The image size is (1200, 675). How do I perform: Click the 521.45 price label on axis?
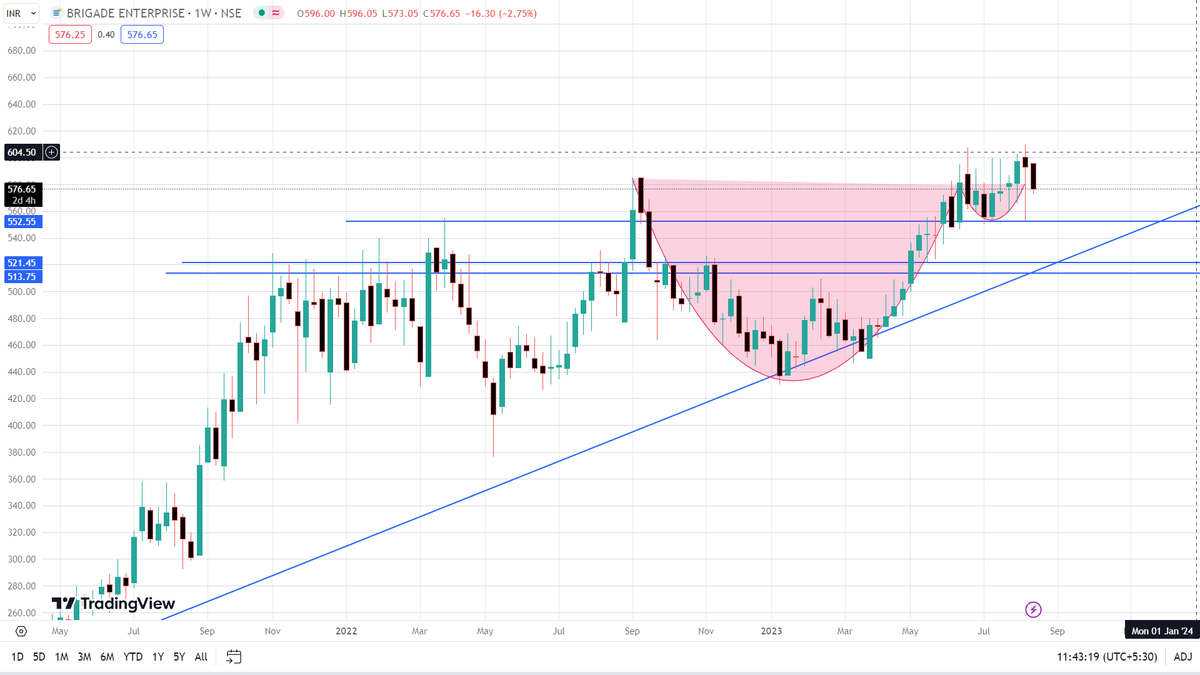[21, 262]
